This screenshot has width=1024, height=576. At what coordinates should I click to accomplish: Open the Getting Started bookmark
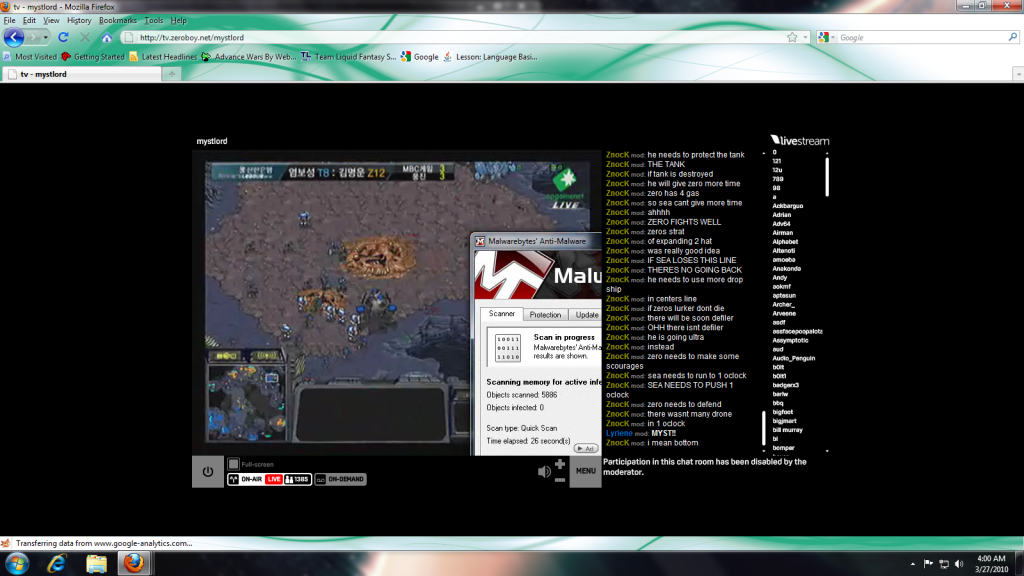pos(93,57)
